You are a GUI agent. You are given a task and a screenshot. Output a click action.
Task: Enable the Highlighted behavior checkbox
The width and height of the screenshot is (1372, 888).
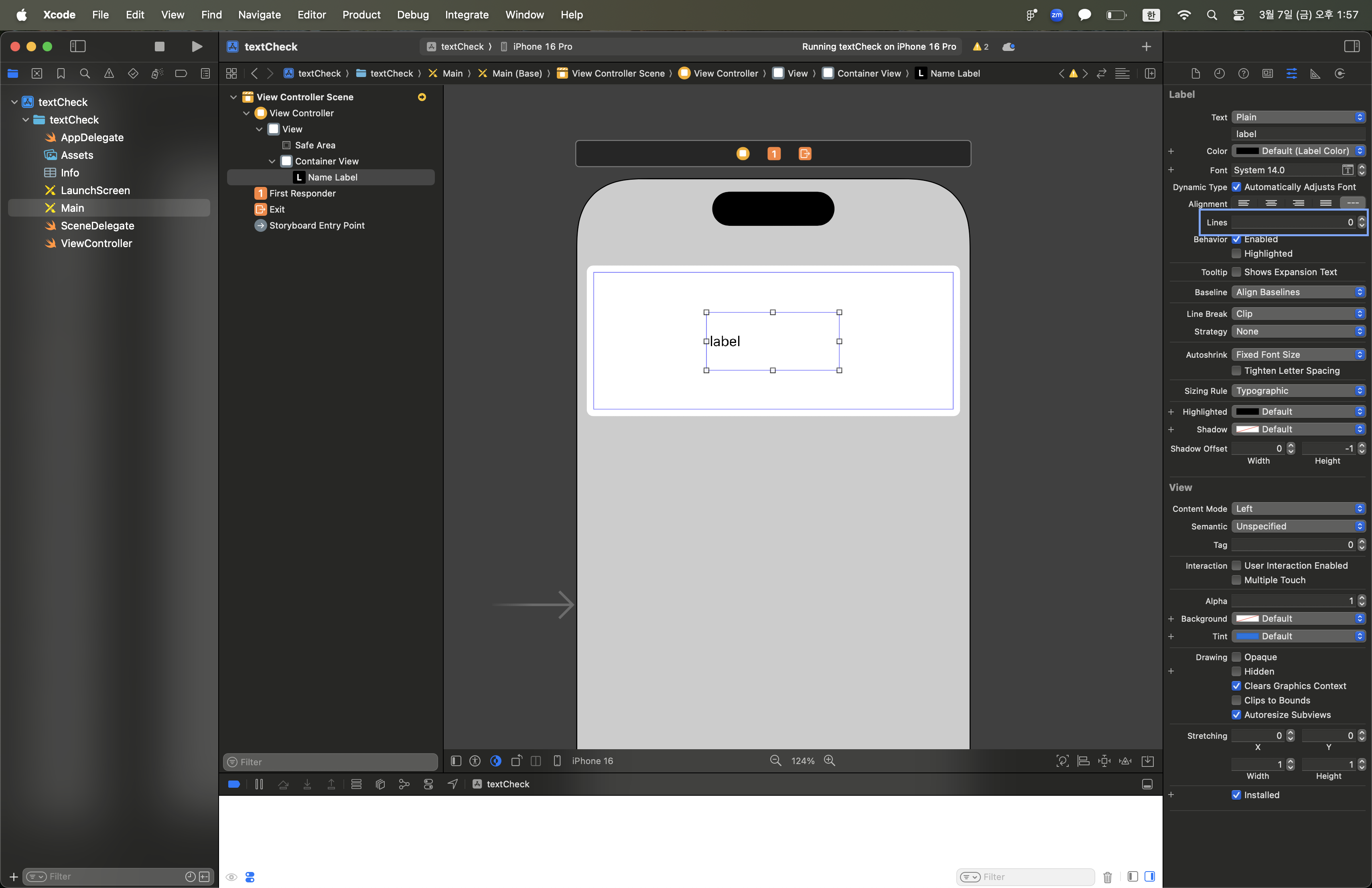pos(1236,253)
